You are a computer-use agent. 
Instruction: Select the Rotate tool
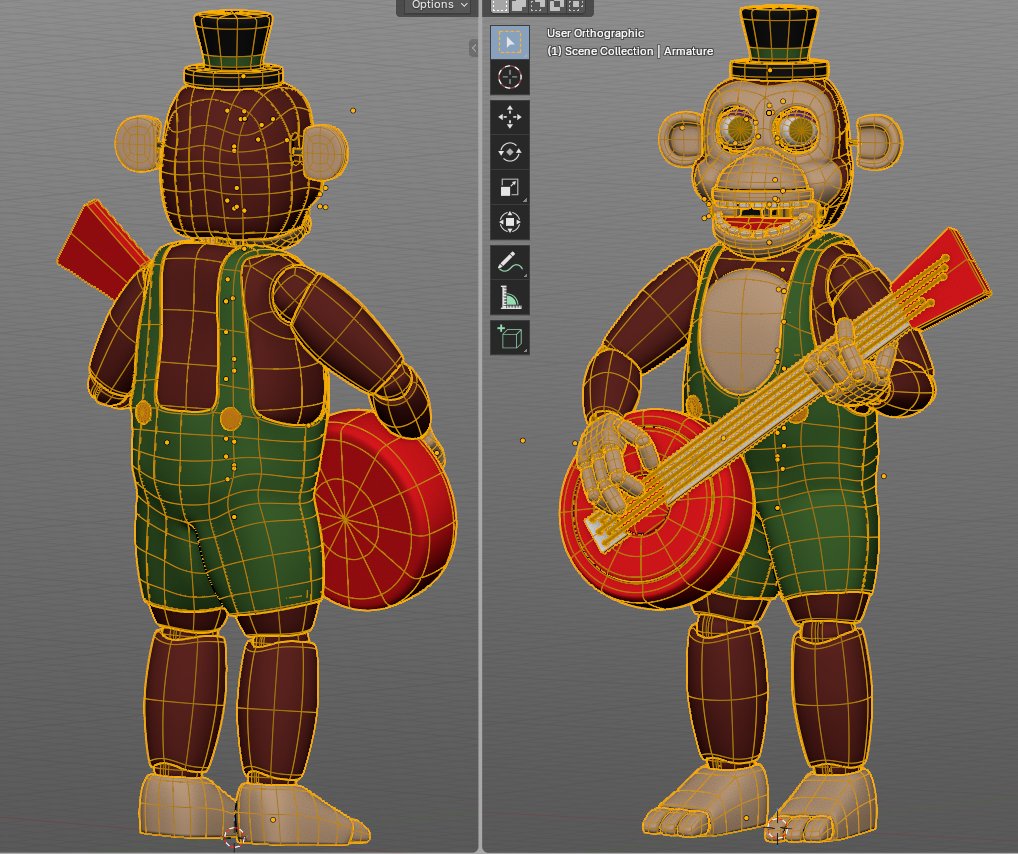pyautogui.click(x=510, y=152)
